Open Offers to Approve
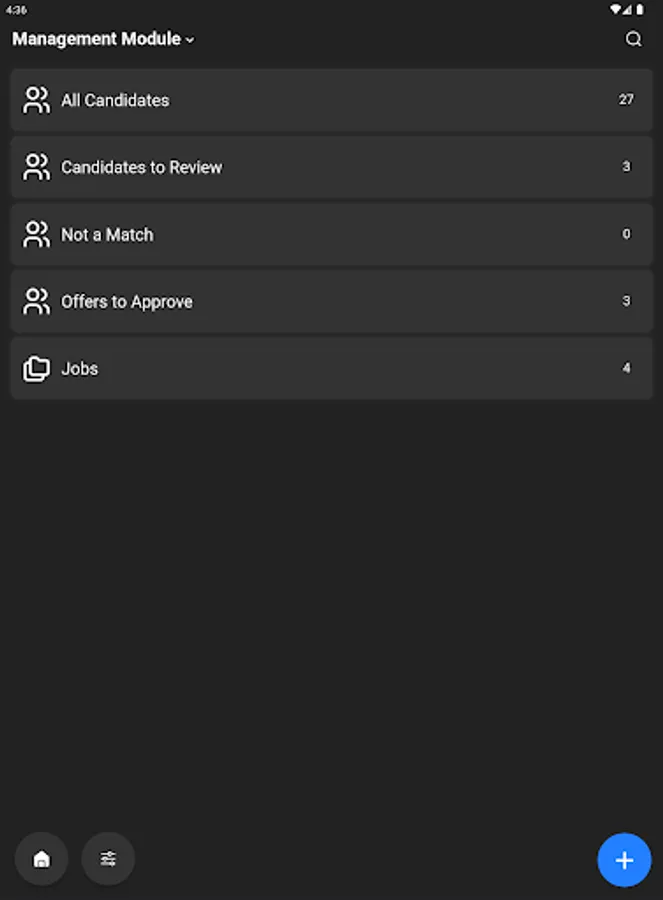The height and width of the screenshot is (900, 663). pyautogui.click(x=127, y=301)
